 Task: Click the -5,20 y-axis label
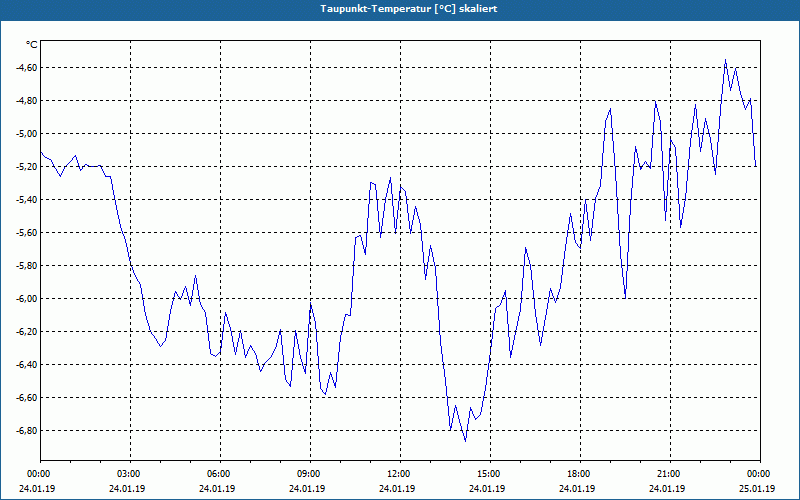tap(27, 167)
